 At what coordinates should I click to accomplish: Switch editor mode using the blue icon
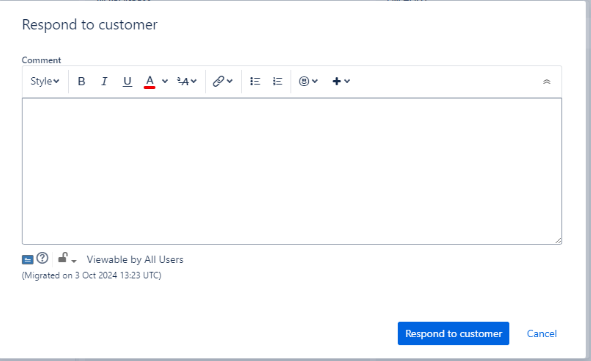tap(28, 259)
